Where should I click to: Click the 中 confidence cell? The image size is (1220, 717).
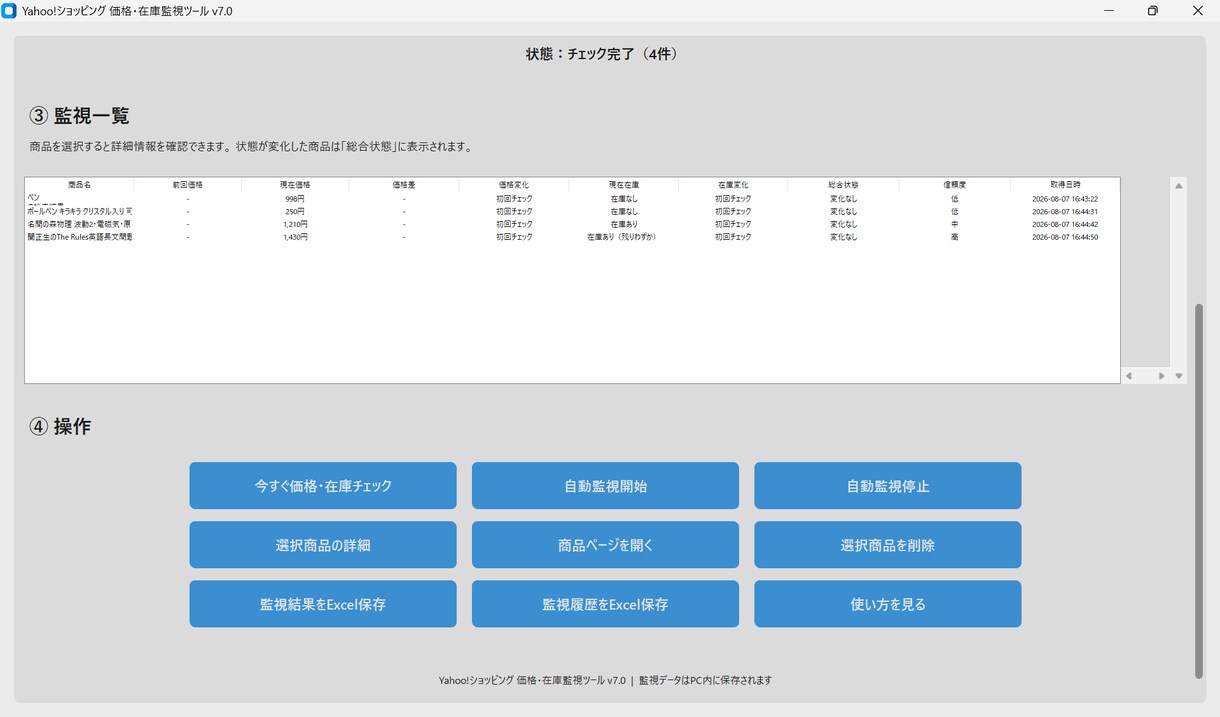point(954,224)
